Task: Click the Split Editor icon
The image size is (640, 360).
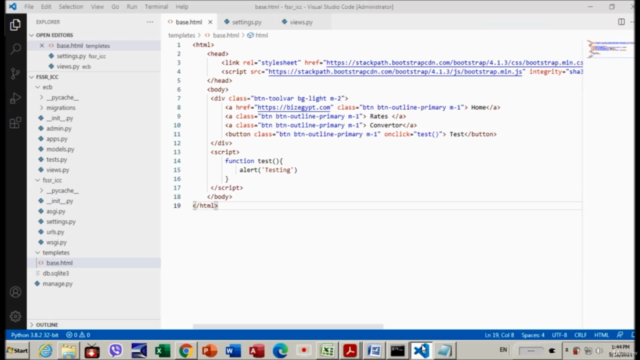Action: click(621, 22)
